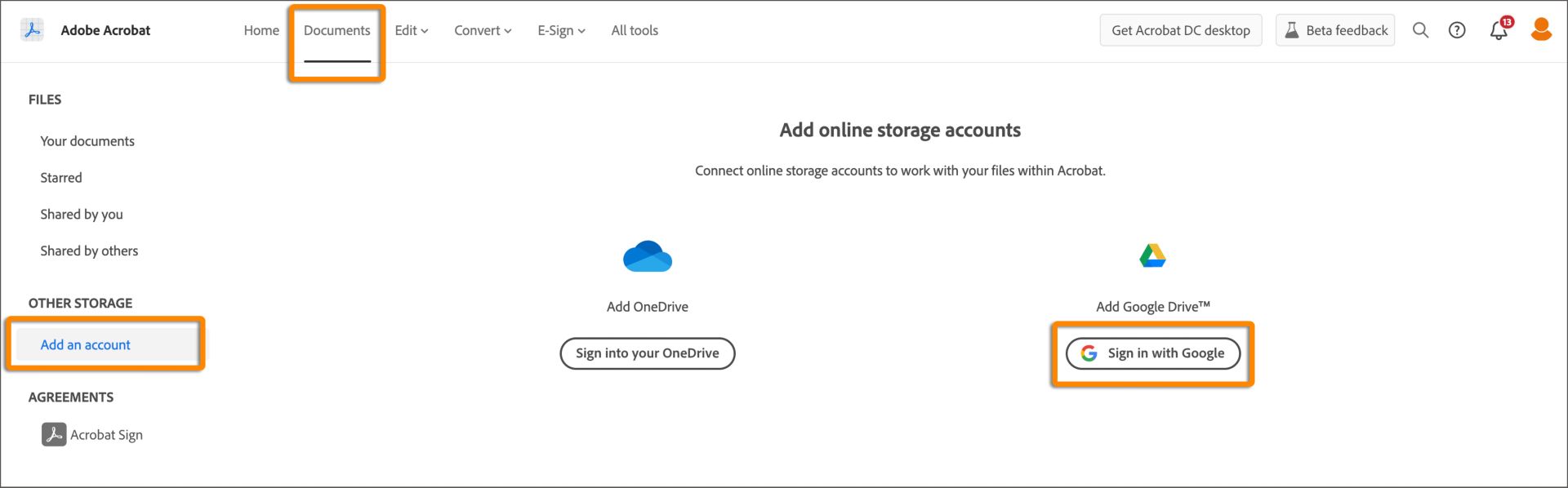Open the search magnifier icon

tap(1420, 30)
